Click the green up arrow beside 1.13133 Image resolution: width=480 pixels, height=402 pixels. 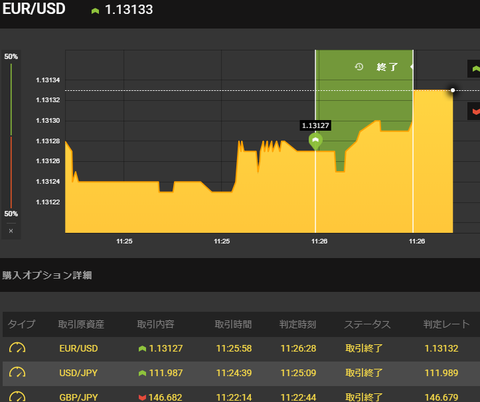95,11
